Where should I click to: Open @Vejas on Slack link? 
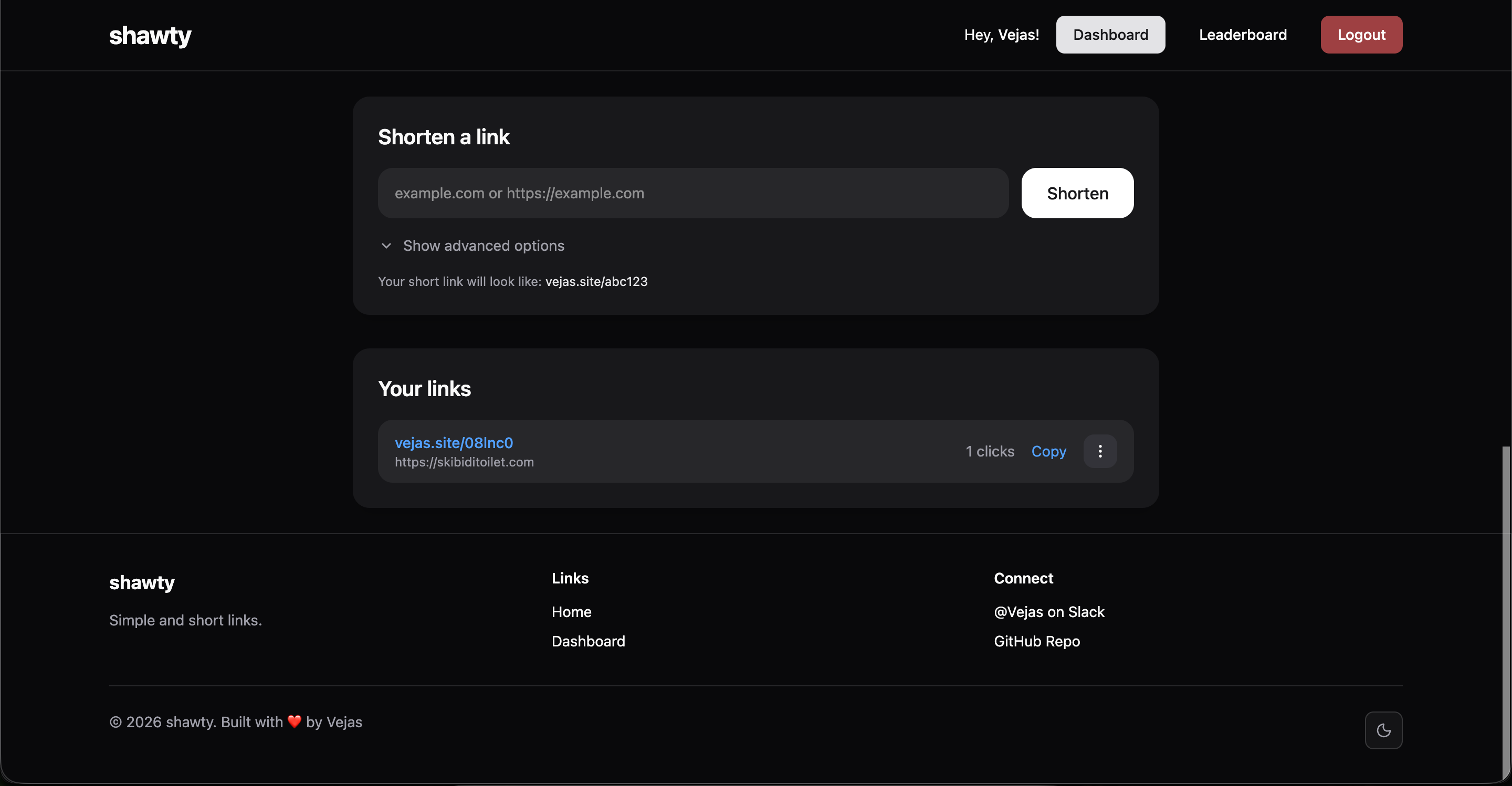[x=1049, y=612]
